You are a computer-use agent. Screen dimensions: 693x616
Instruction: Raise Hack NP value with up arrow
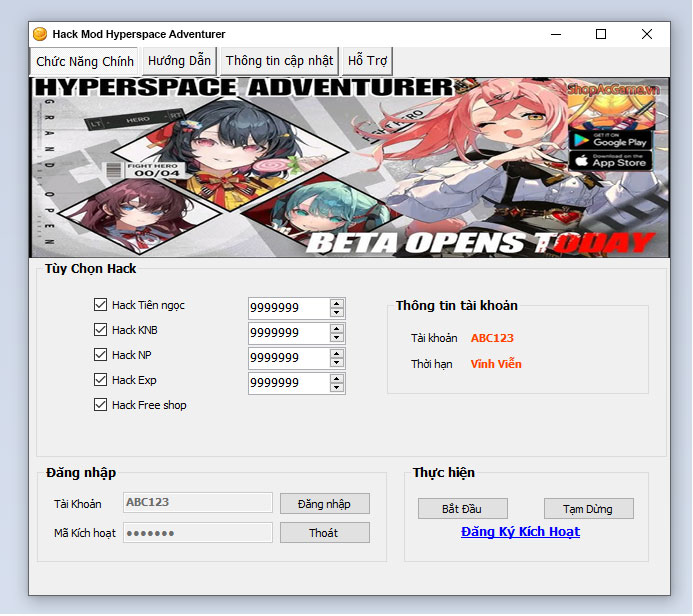337,354
